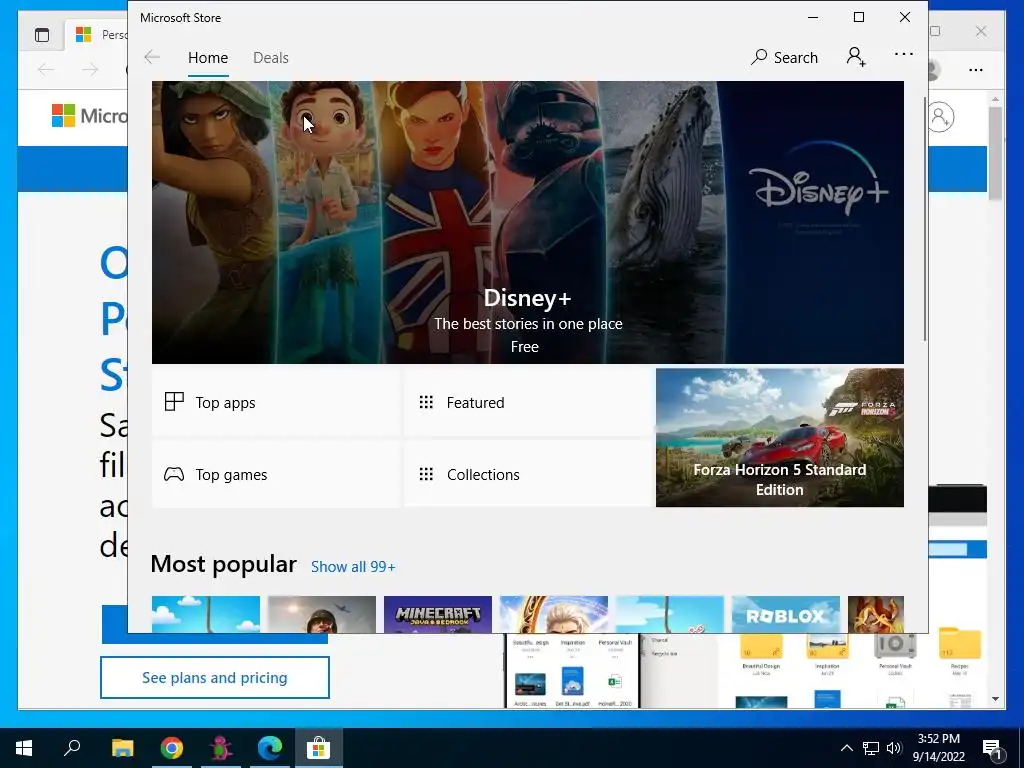Open the purple bug app on taskbar
The image size is (1024, 768).
(x=221, y=748)
